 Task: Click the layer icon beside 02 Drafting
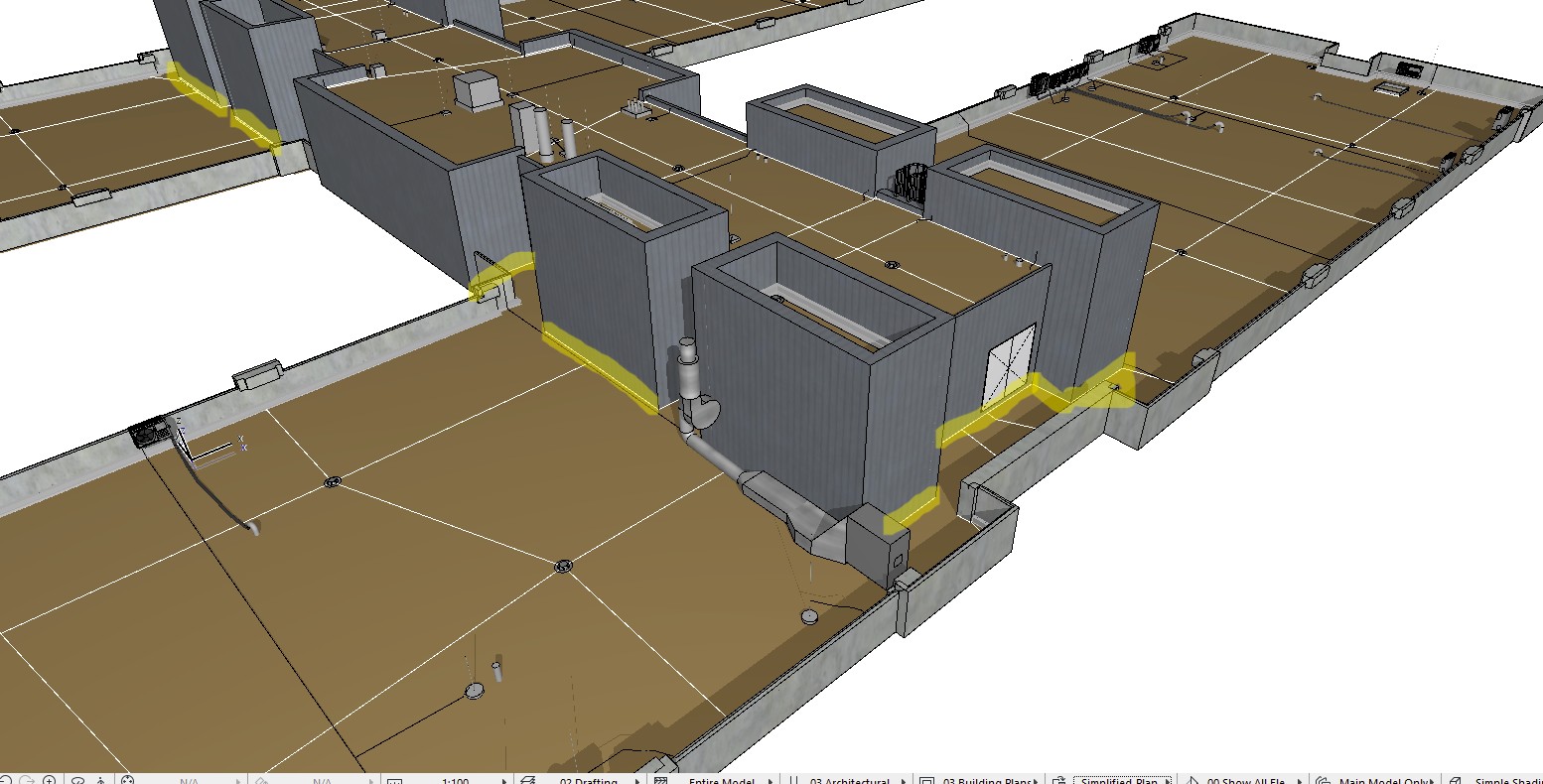click(528, 781)
